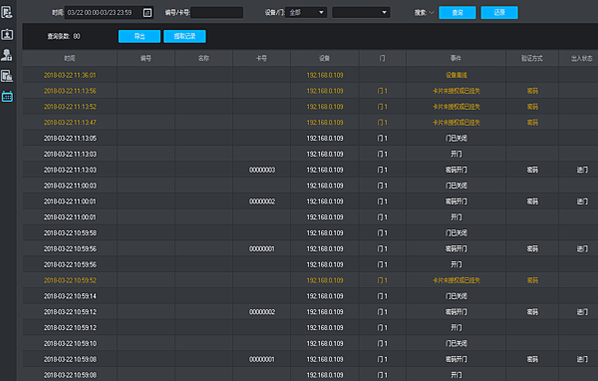This screenshot has width=598, height=381.
Task: Expand the 搜索 chevron for more options
Action: click(431, 13)
